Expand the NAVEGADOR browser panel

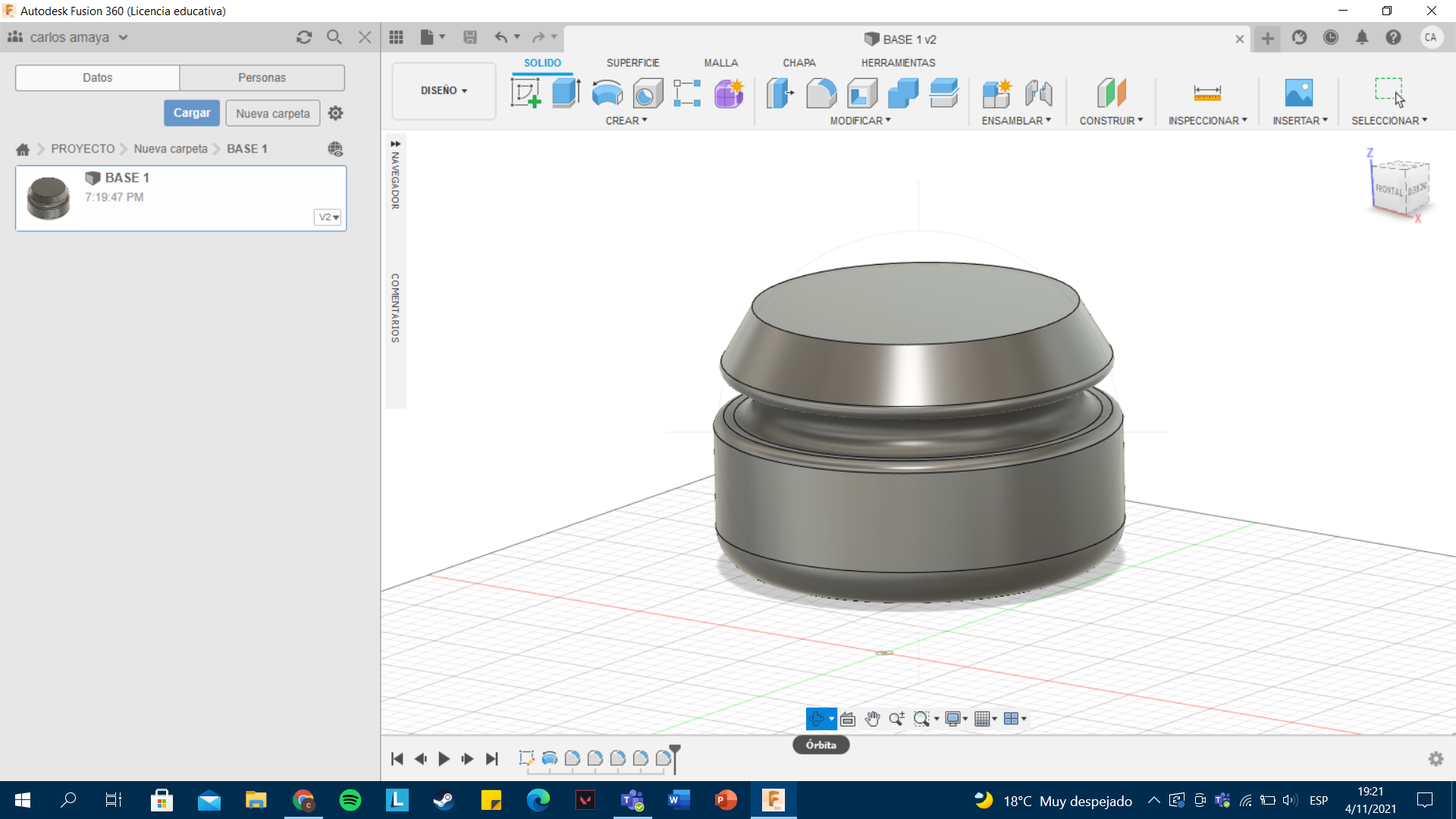click(x=395, y=143)
